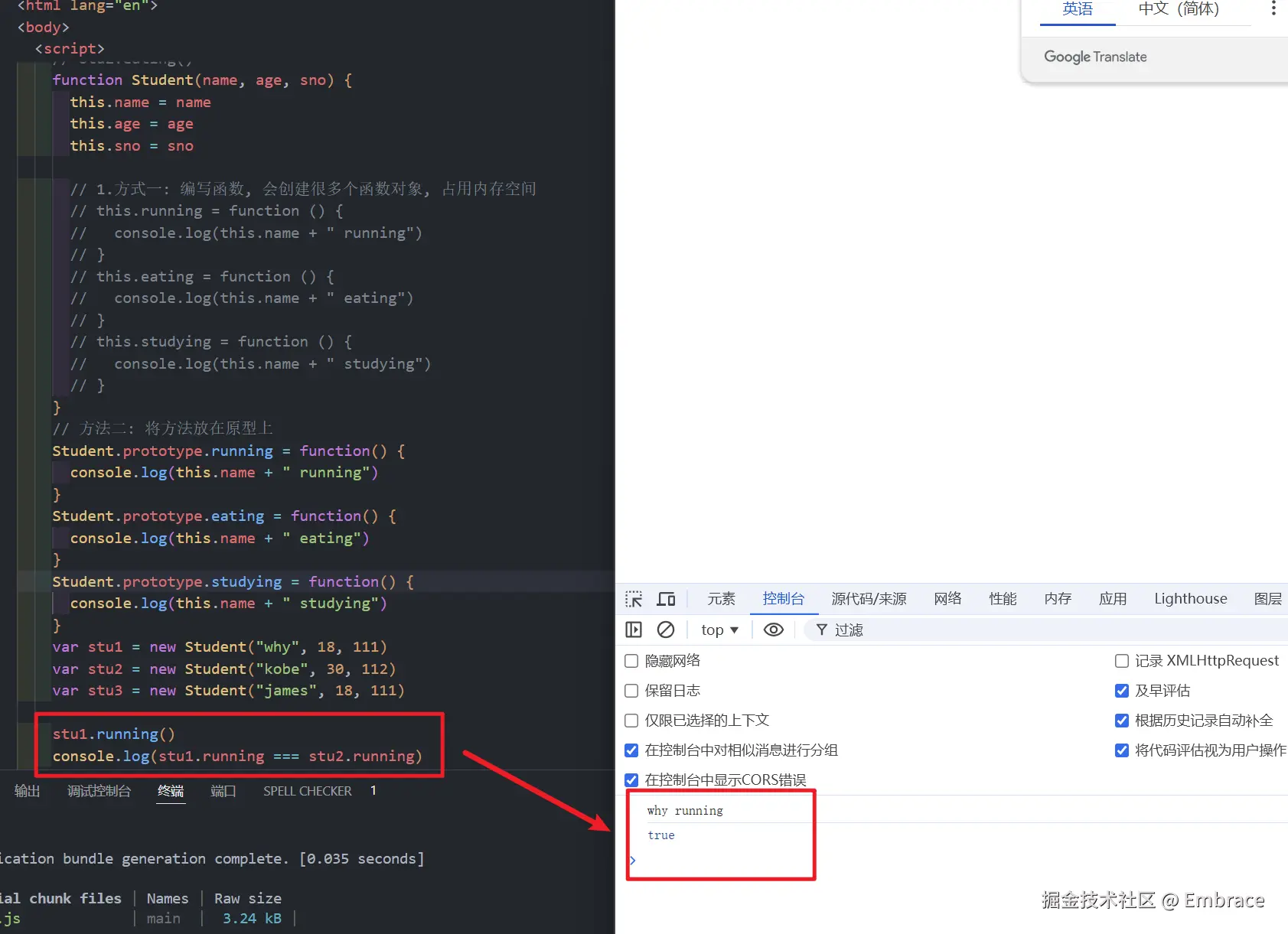Screen dimensions: 1288x934
Task: Enable the 仅限已选择的上下文 checkbox
Action: pyautogui.click(x=631, y=721)
